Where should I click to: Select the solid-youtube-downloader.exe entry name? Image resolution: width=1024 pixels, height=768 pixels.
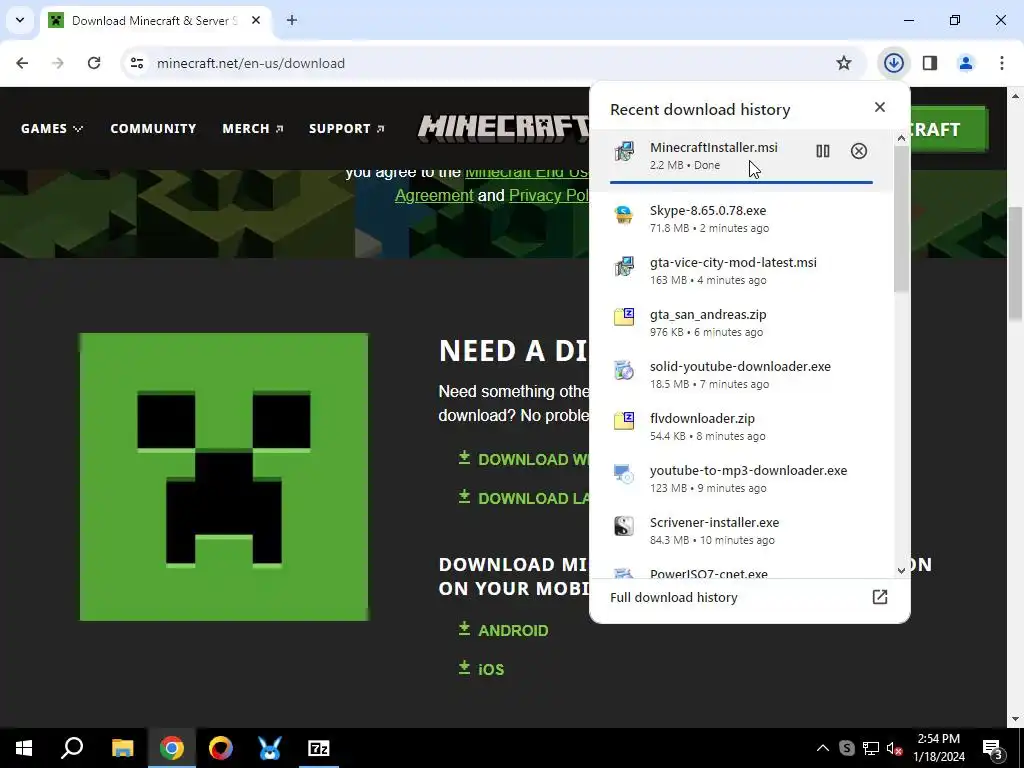pyautogui.click(x=740, y=366)
